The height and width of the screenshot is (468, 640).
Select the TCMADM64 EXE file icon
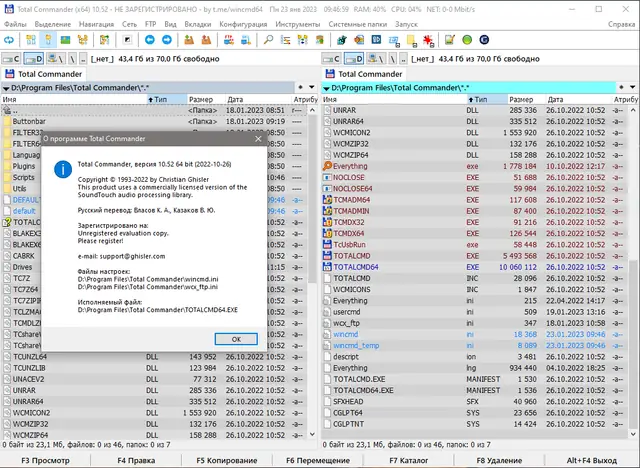(x=327, y=199)
